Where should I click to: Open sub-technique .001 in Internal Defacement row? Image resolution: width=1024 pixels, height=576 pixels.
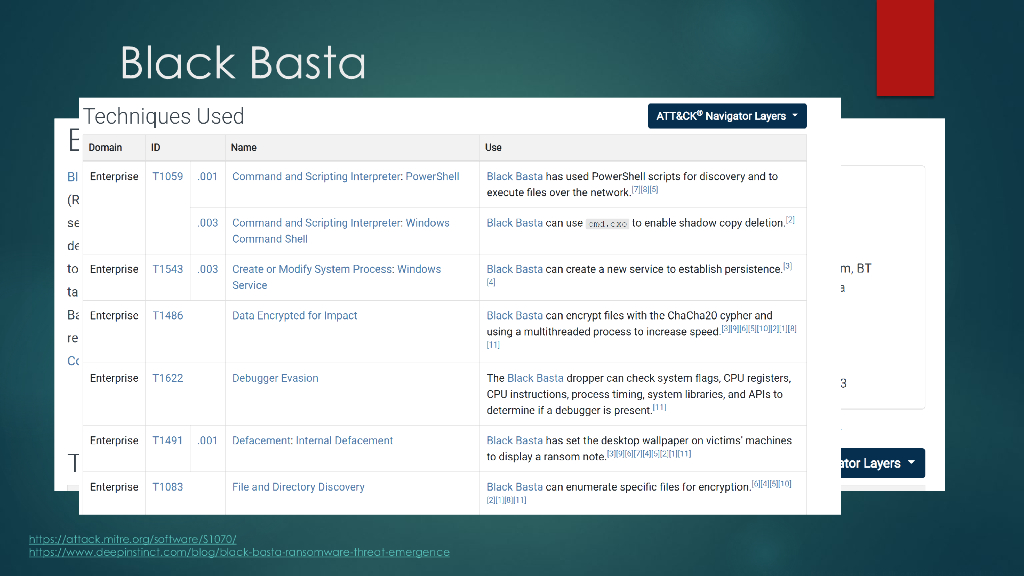(x=208, y=440)
